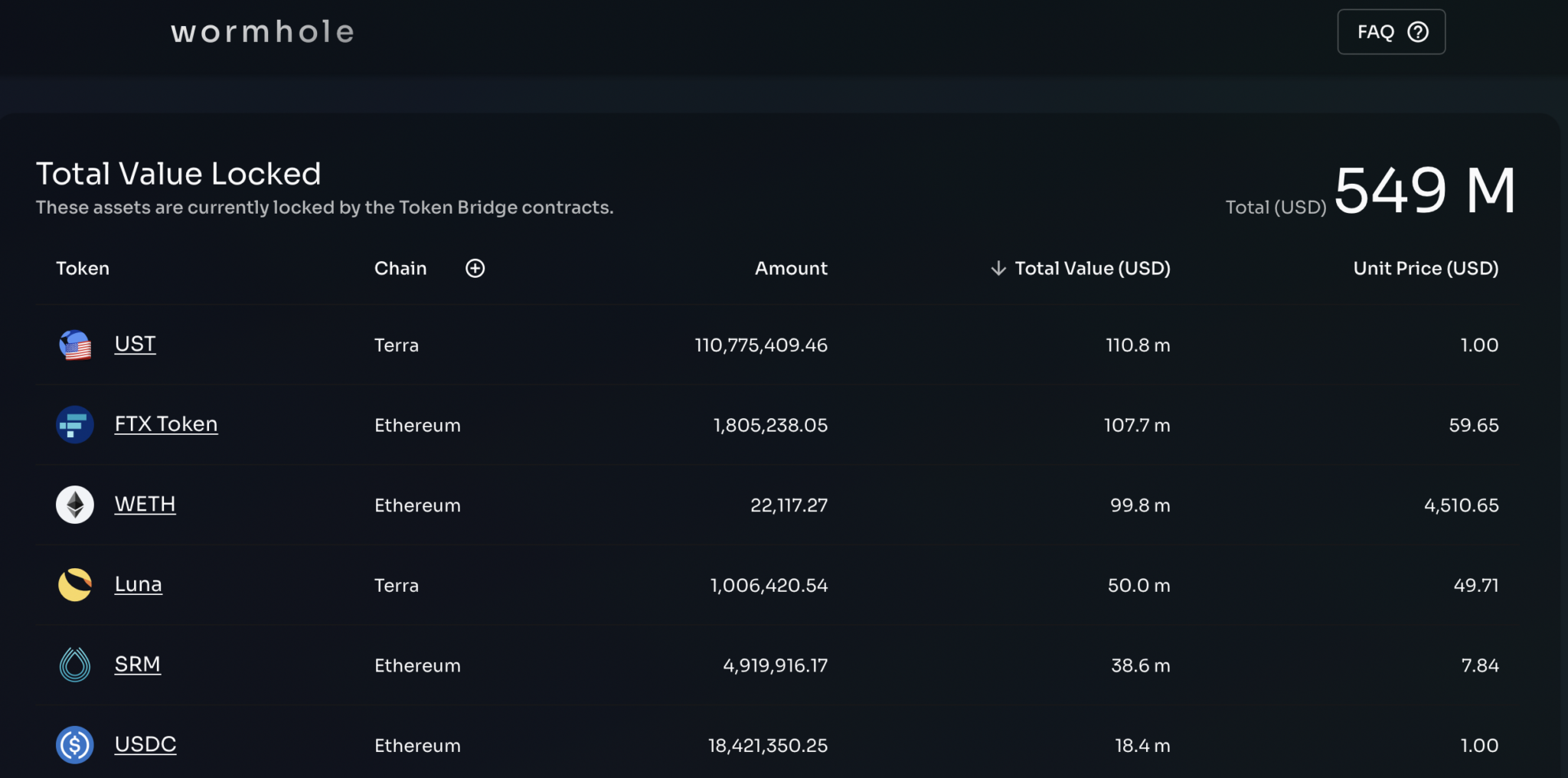The image size is (1568, 778).
Task: Click the unit price 4,510.65
Action: (1462, 505)
